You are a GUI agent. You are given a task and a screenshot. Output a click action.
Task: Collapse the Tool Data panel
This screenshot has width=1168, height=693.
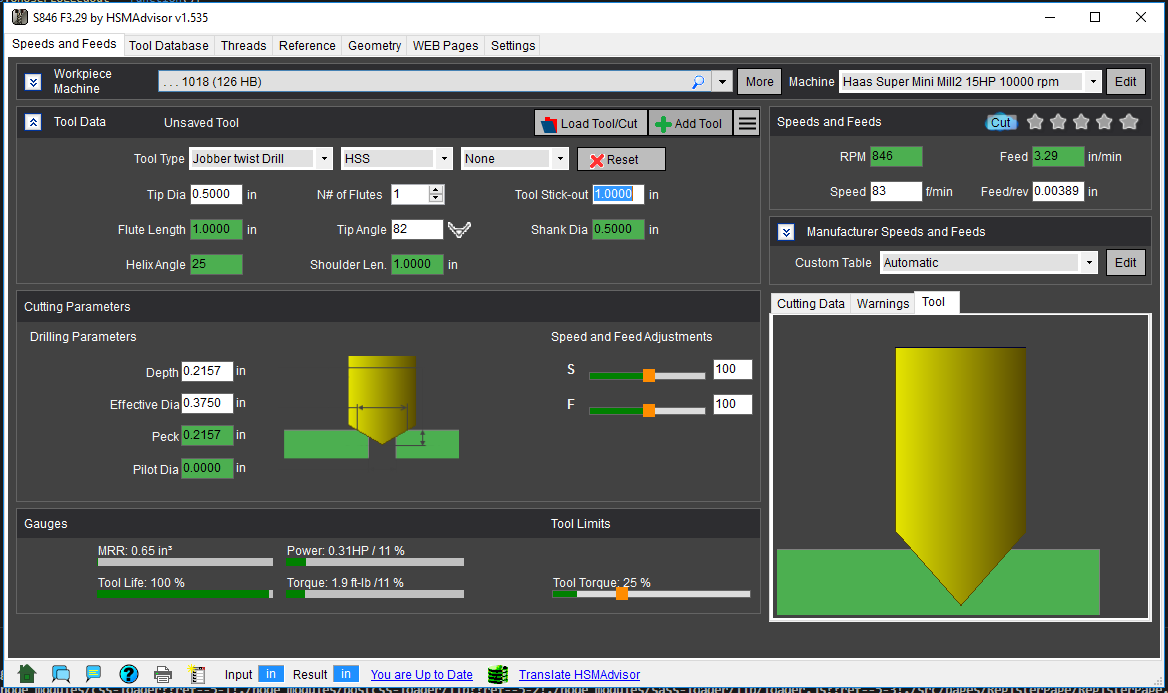pyautogui.click(x=33, y=122)
